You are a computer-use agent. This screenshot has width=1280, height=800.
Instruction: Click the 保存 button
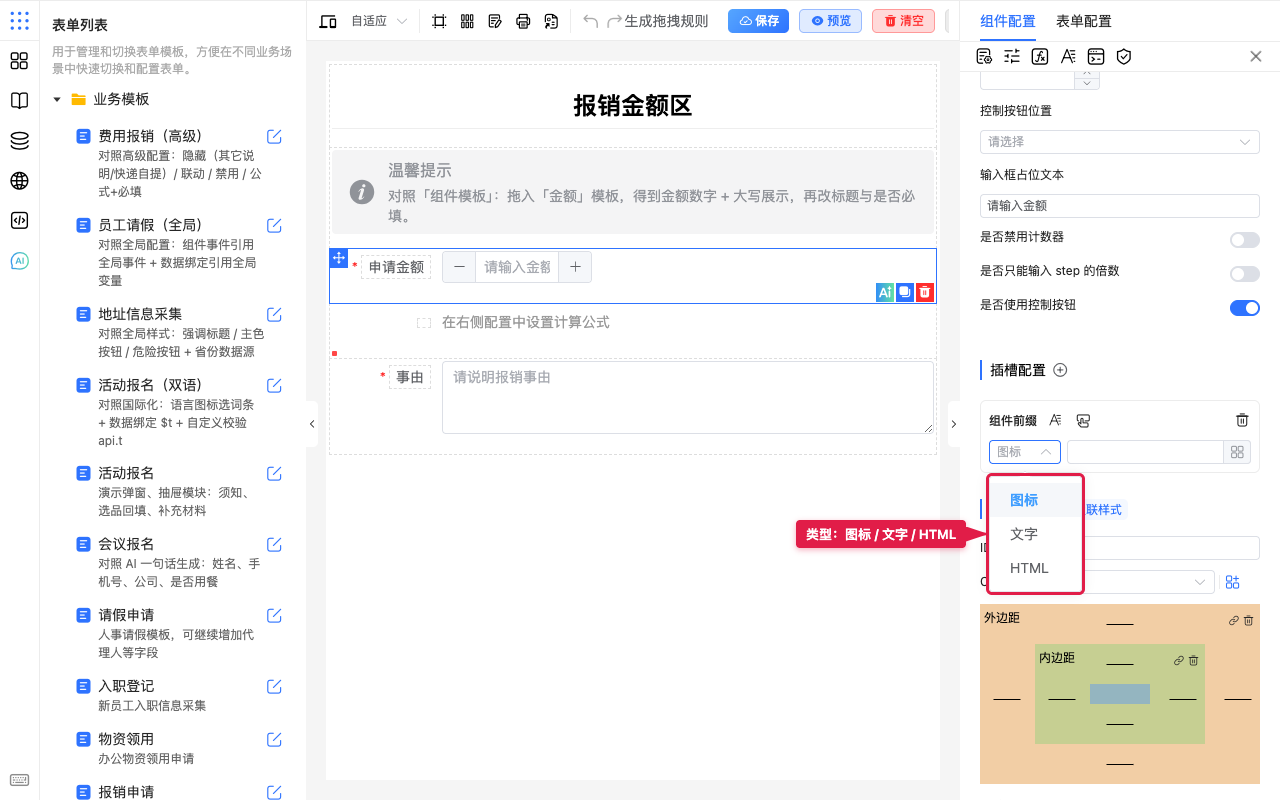758,21
